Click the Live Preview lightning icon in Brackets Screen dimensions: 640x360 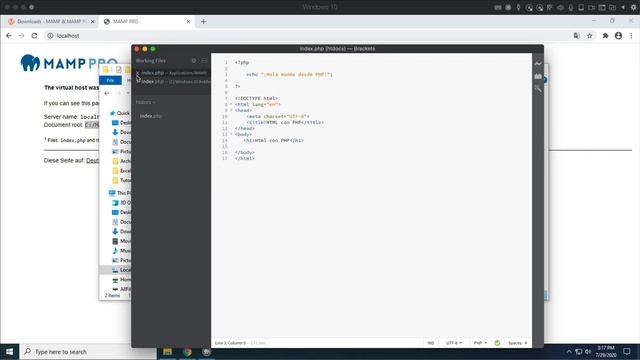(538, 64)
